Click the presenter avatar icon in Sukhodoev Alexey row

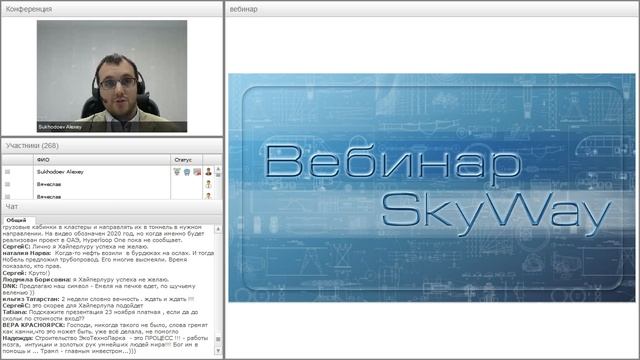coord(209,172)
